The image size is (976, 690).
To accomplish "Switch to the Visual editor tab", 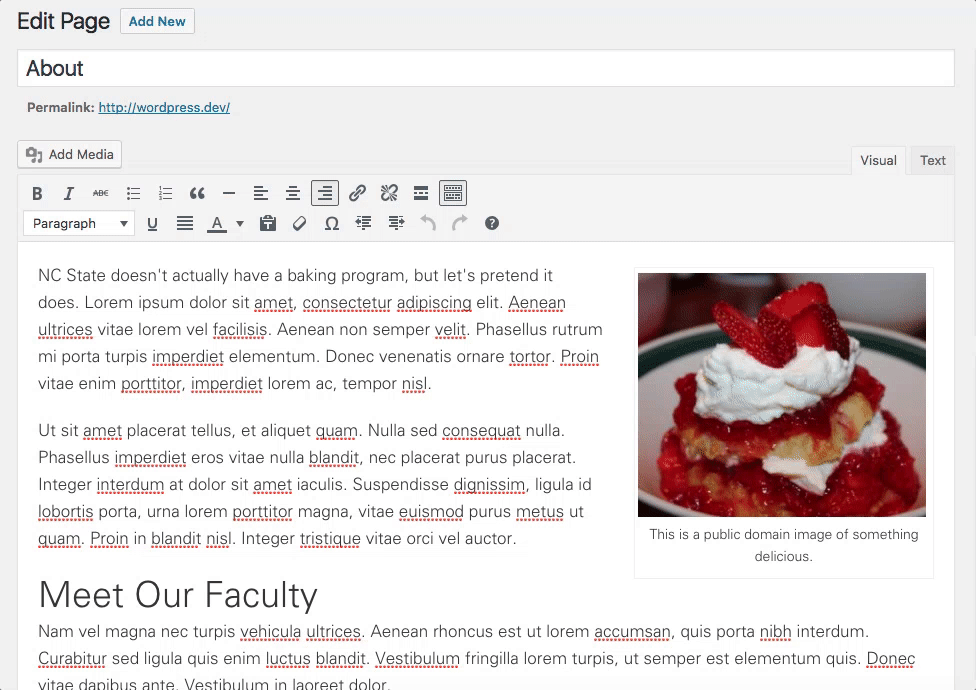I will [x=878, y=161].
